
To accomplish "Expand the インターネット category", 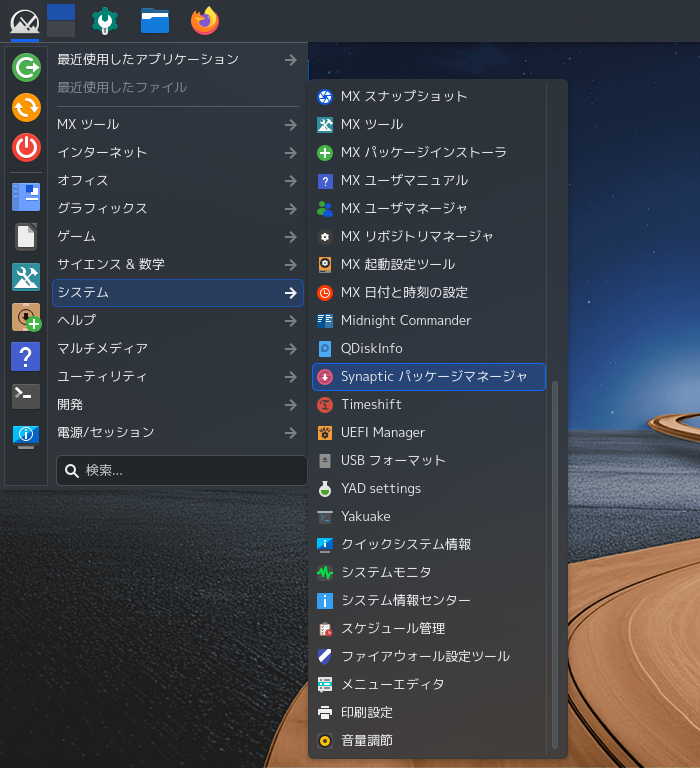I will coord(177,152).
